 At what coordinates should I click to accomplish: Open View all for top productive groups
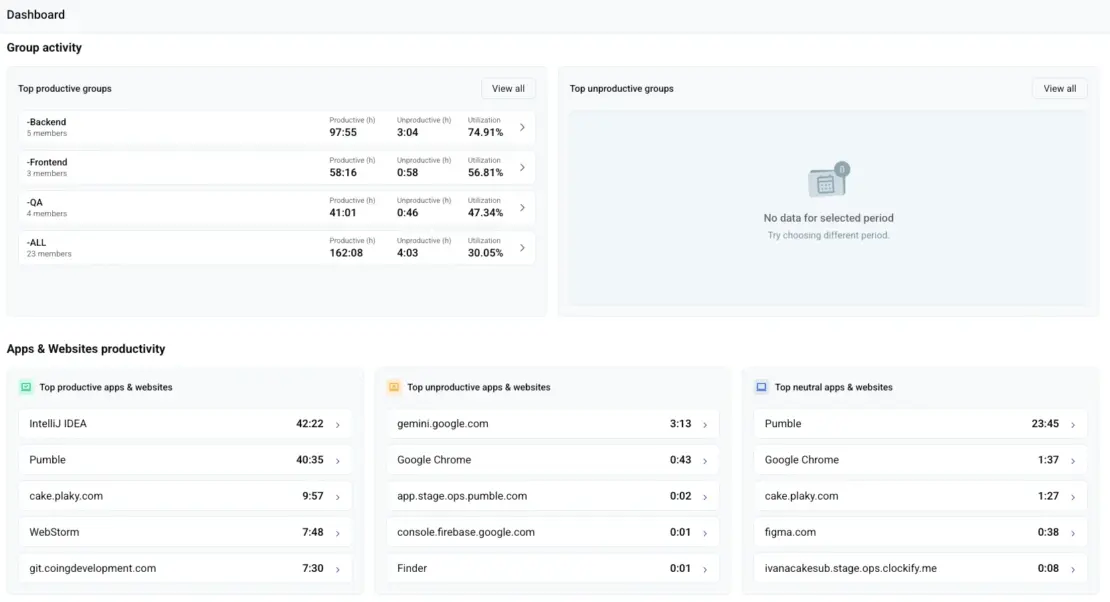pos(508,89)
